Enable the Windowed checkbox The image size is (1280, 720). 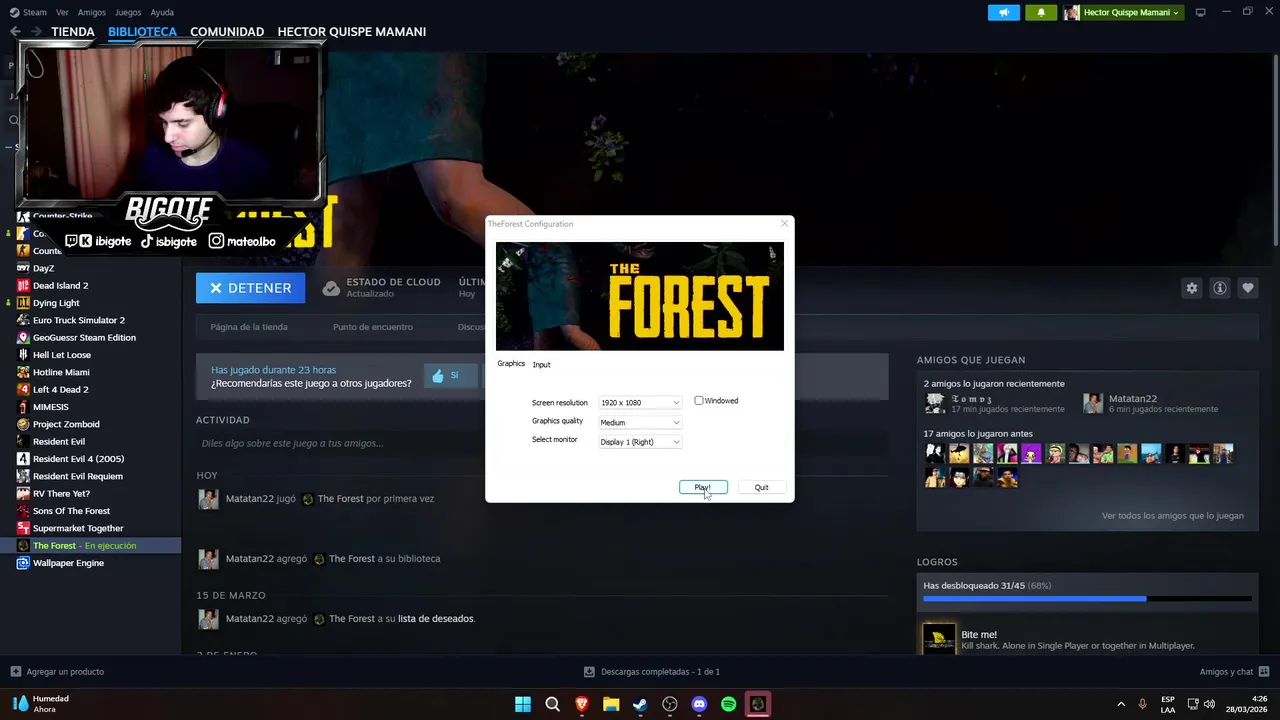click(699, 400)
